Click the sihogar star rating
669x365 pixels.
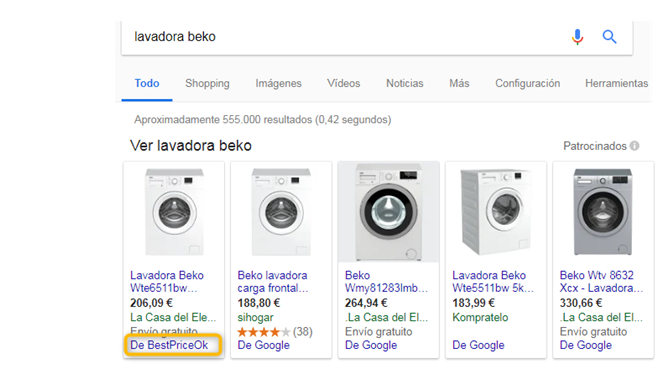coord(263,332)
